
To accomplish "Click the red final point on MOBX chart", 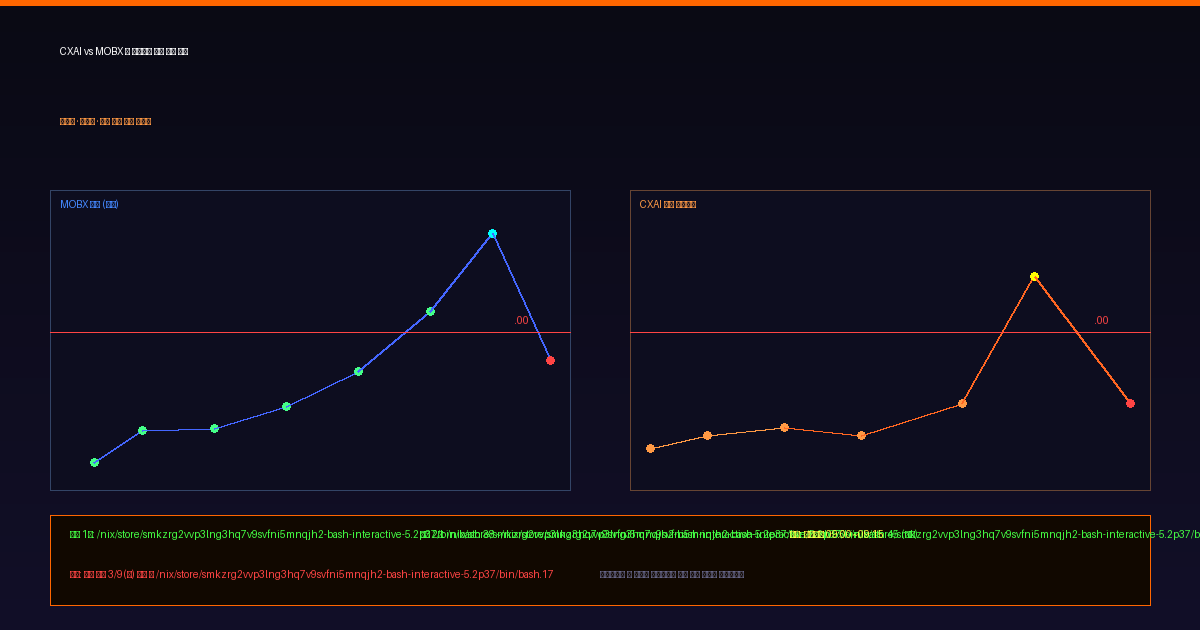I will (550, 360).
